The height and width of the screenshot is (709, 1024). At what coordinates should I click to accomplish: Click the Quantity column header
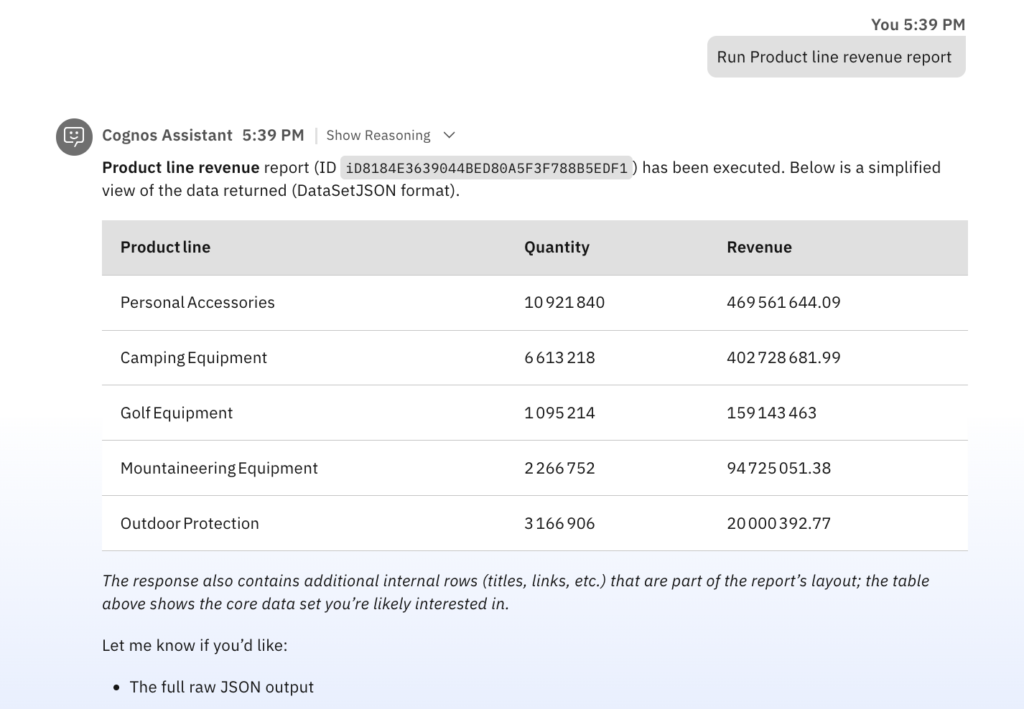[556, 247]
